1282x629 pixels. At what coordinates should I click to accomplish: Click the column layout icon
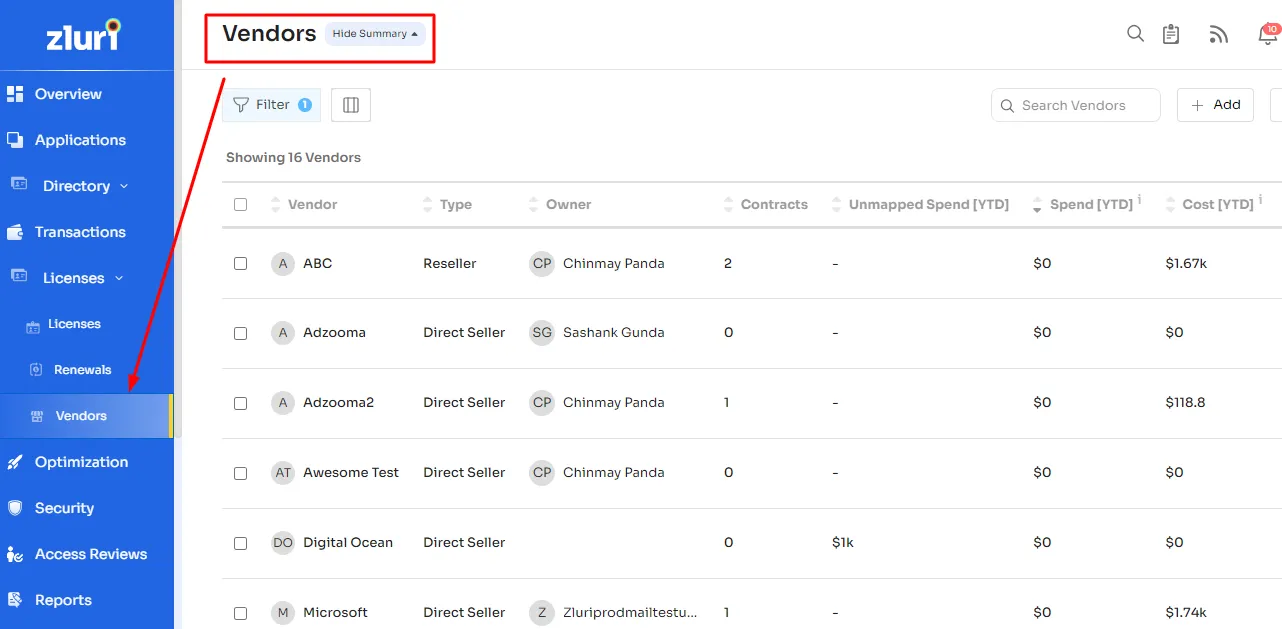(351, 105)
